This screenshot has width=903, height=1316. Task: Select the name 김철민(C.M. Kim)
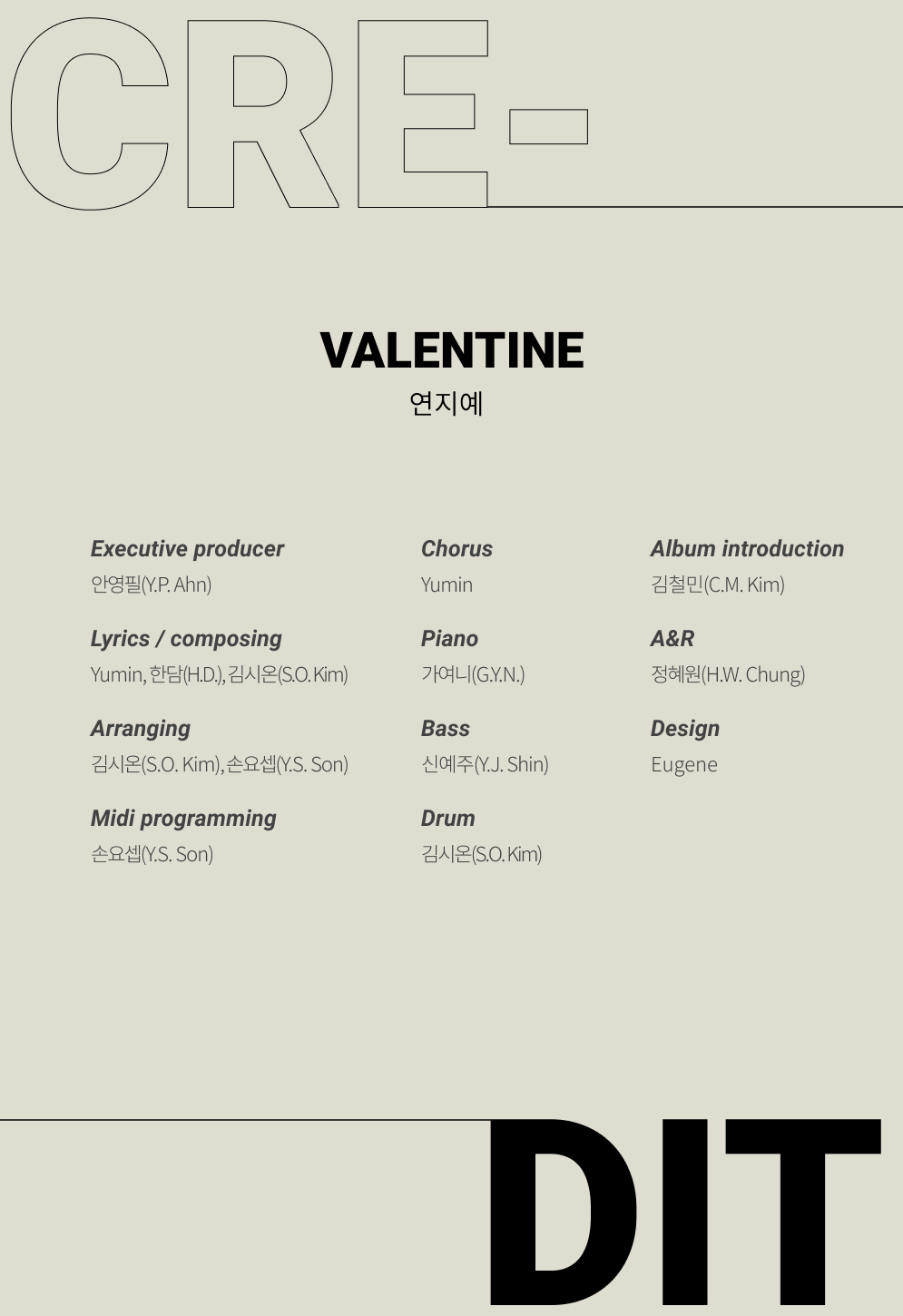717,584
